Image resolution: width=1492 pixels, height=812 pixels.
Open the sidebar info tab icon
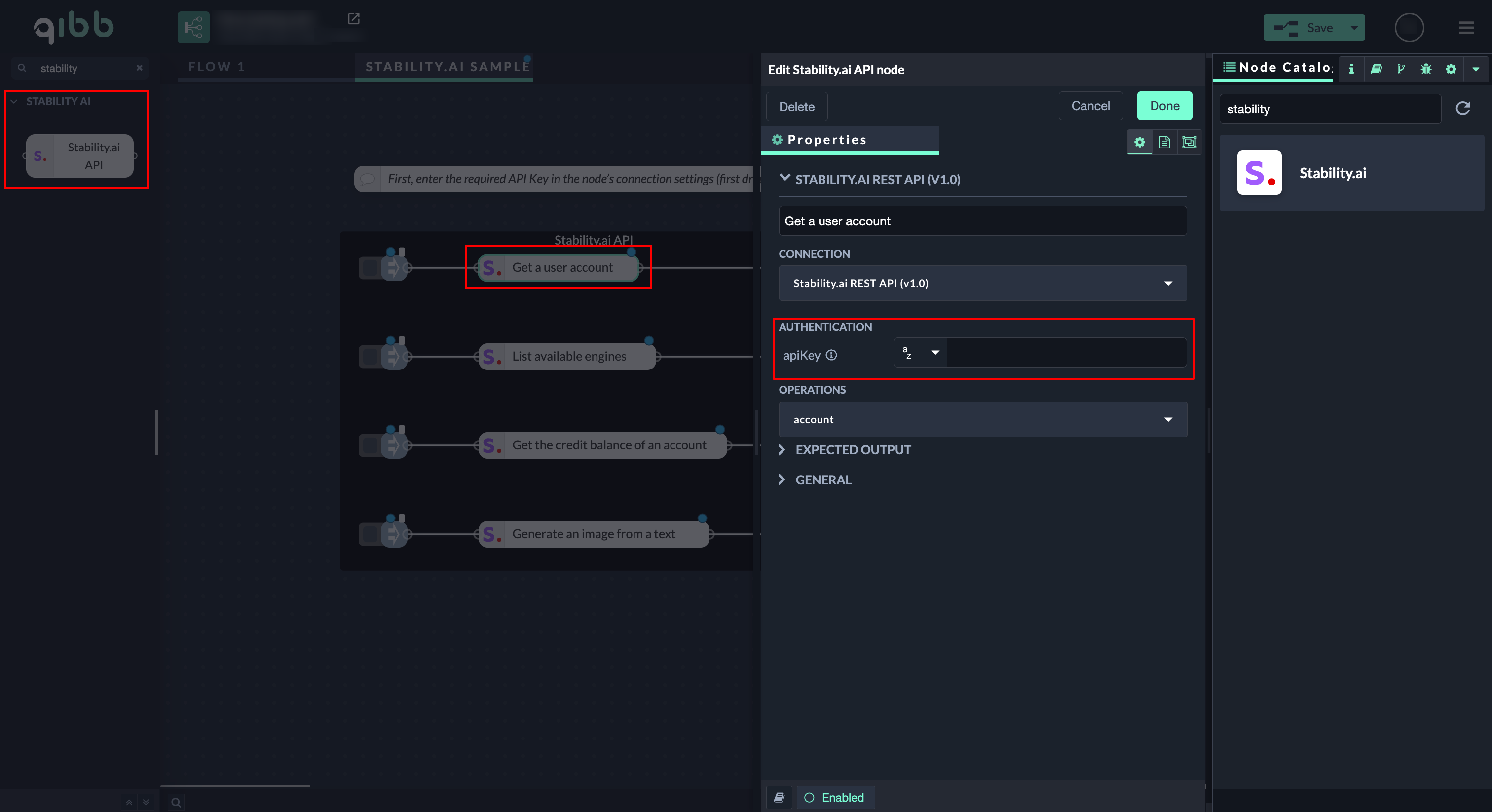[1351, 69]
